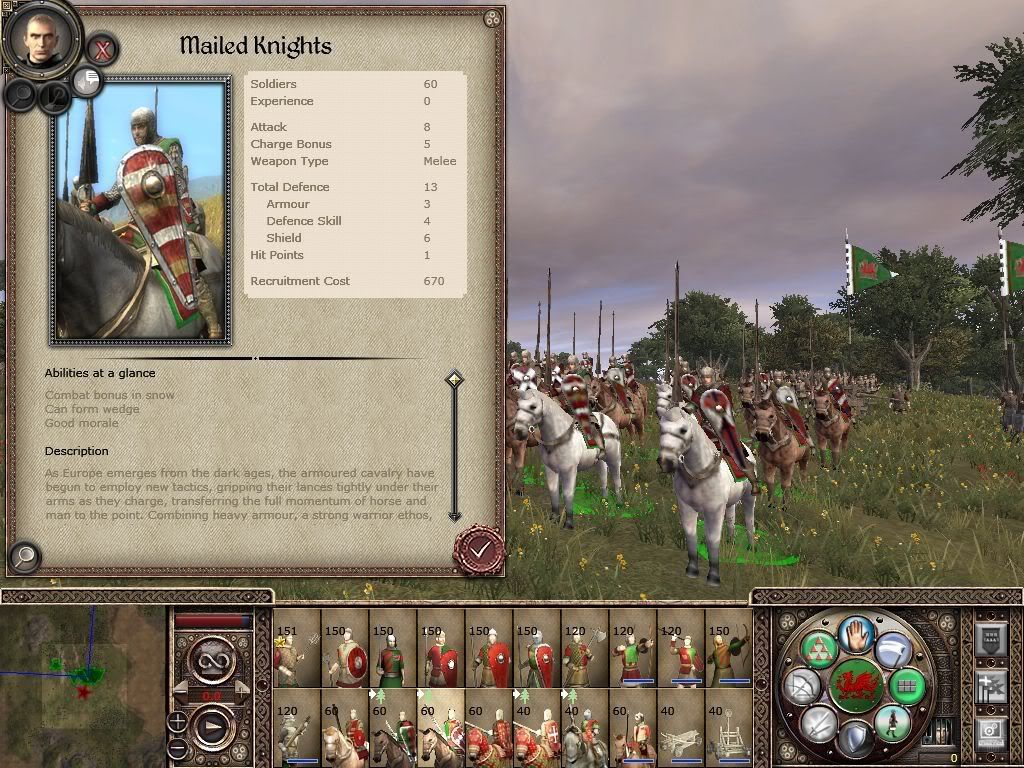The height and width of the screenshot is (768, 1024).
Task: Click the magnifying glass on the scroll's corner
Action: coord(25,556)
